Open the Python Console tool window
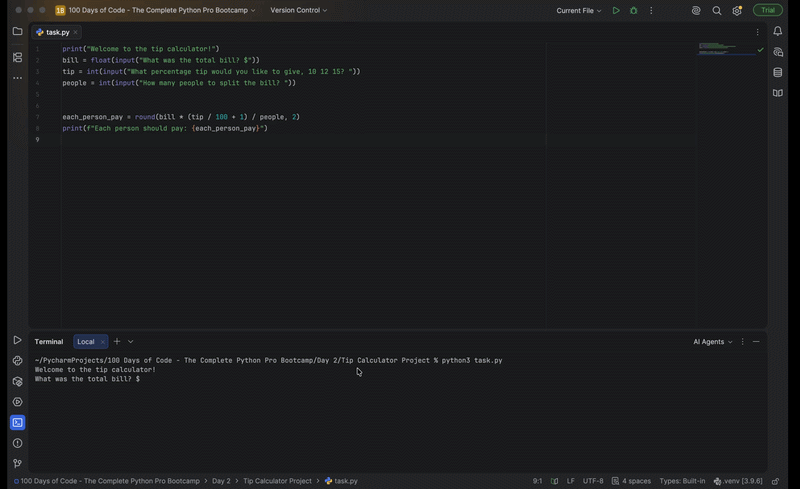The width and height of the screenshot is (800, 489). pos(17,361)
